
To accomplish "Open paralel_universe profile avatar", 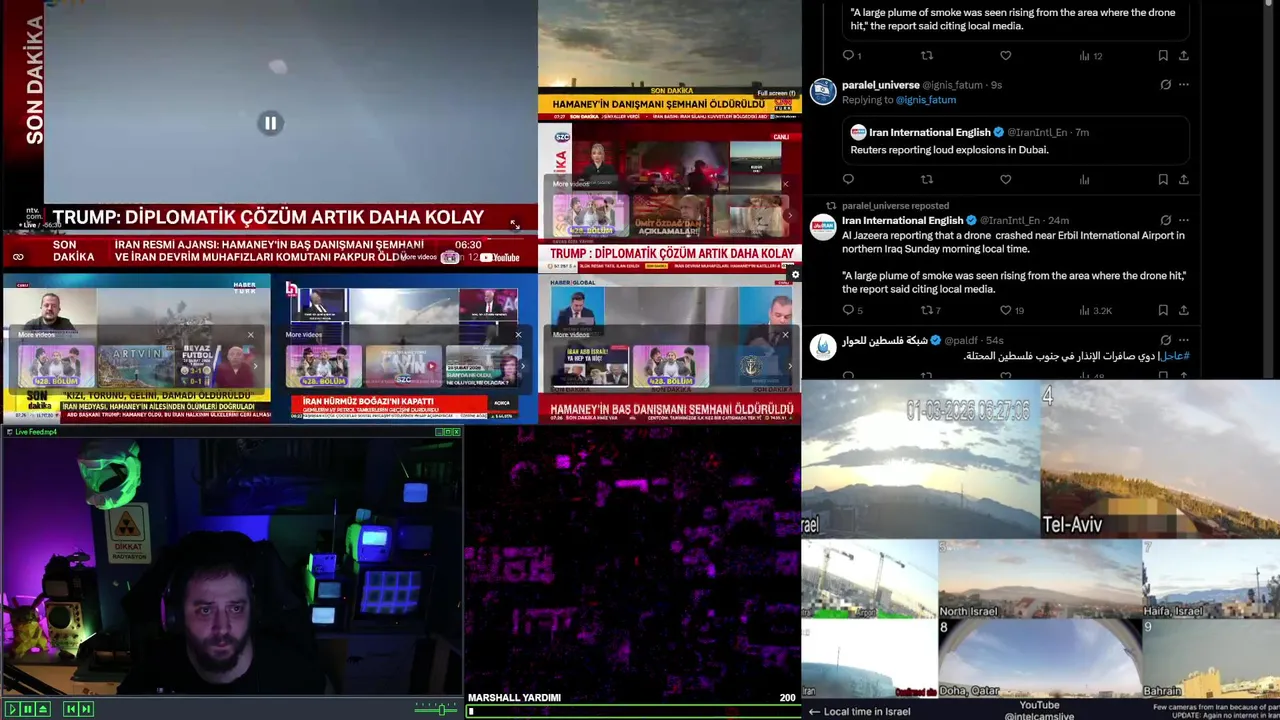I will pos(823,91).
